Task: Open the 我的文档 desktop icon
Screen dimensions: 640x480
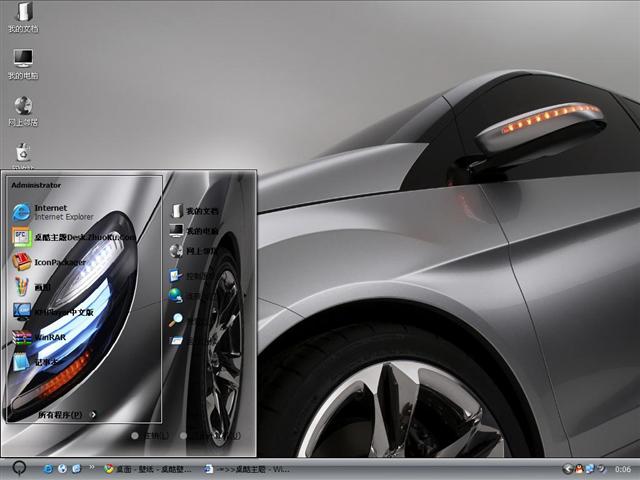Action: (x=23, y=17)
